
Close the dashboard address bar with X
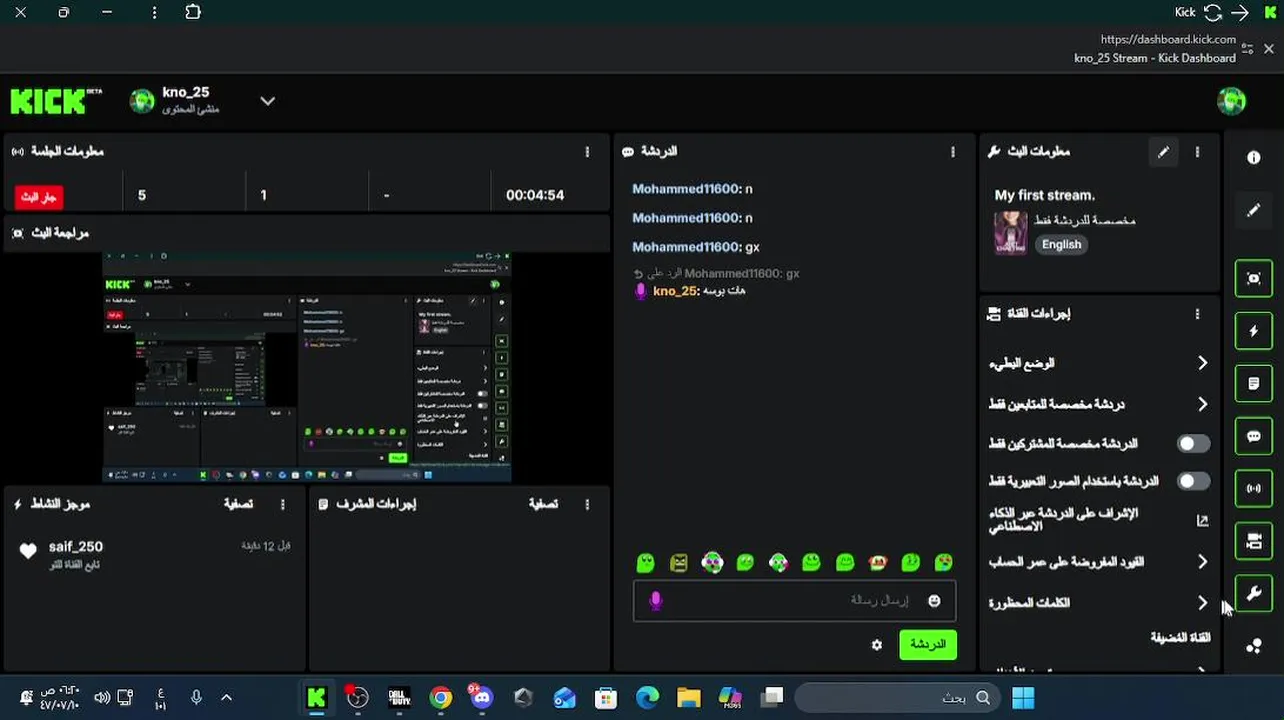[x=1269, y=48]
